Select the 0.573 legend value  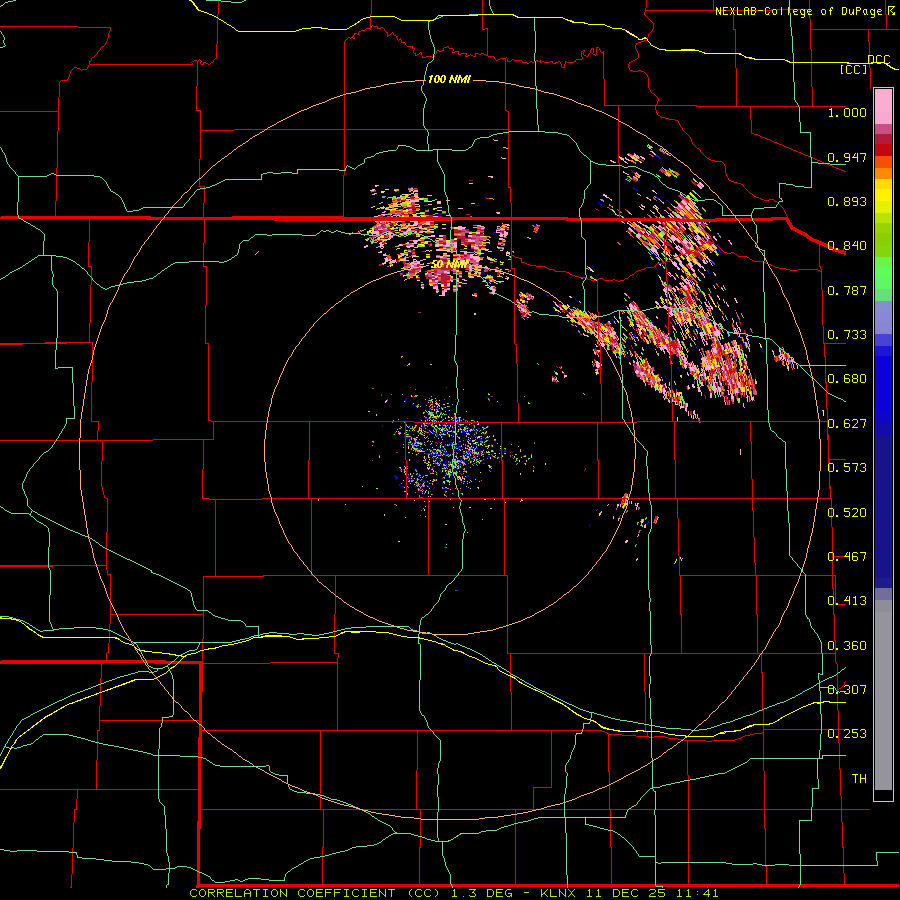(847, 467)
